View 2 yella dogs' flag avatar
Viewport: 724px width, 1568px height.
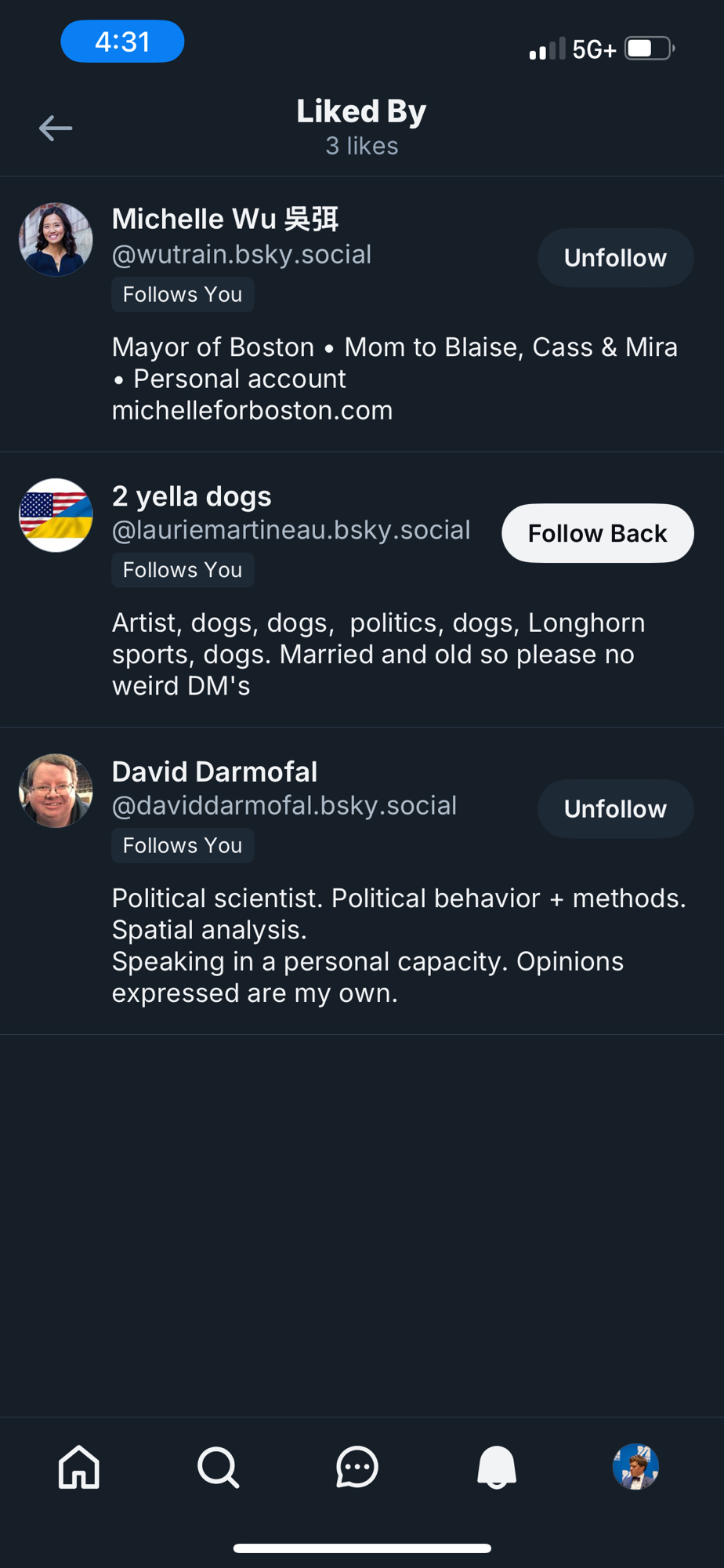56,515
